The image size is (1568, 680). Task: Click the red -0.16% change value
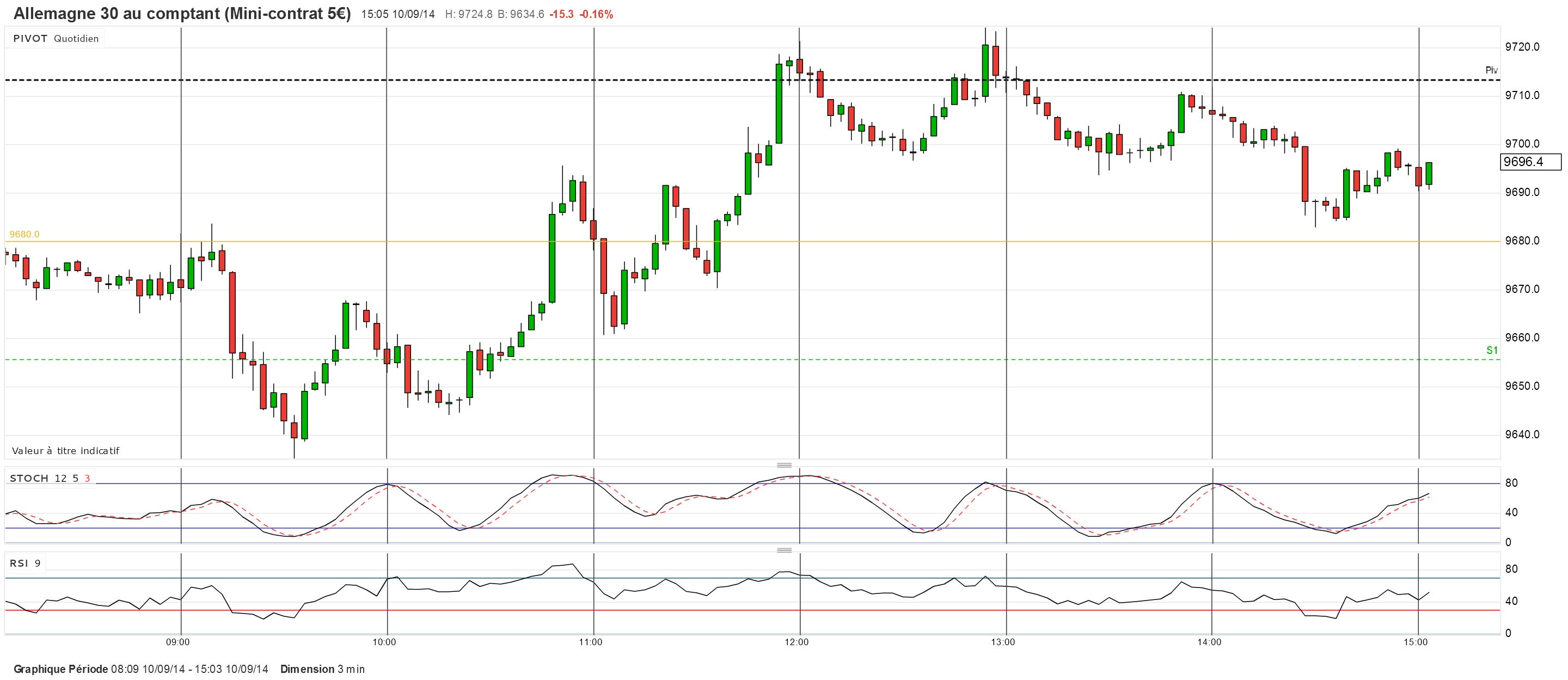[x=596, y=15]
